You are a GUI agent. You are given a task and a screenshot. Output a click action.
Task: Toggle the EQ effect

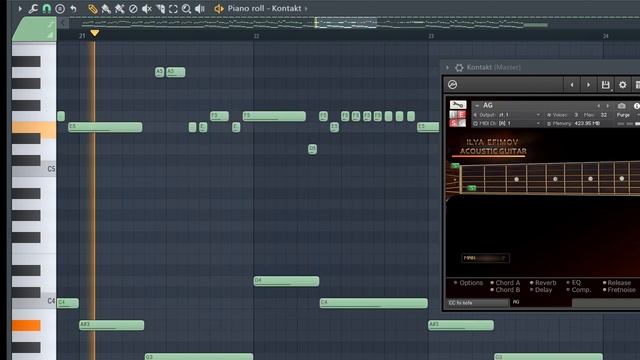coord(573,282)
